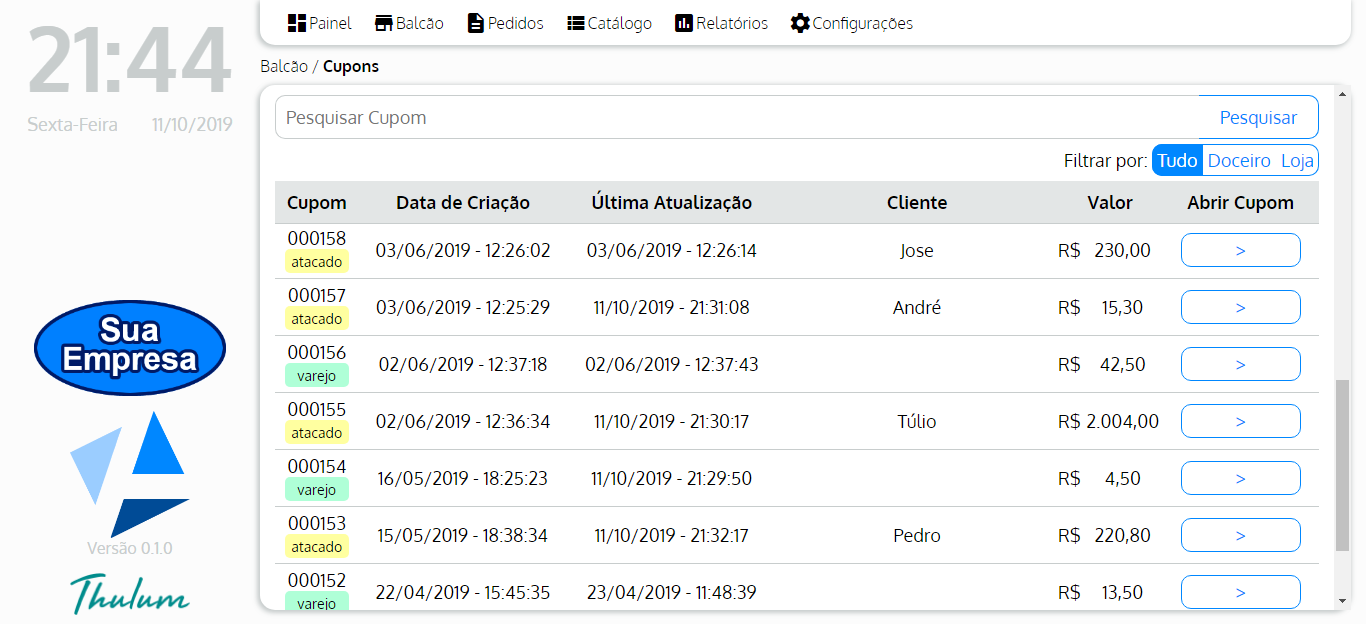Viewport: 1366px width, 624px height.
Task: Focus the Pesquisar Cupom search field
Action: pyautogui.click(x=737, y=117)
